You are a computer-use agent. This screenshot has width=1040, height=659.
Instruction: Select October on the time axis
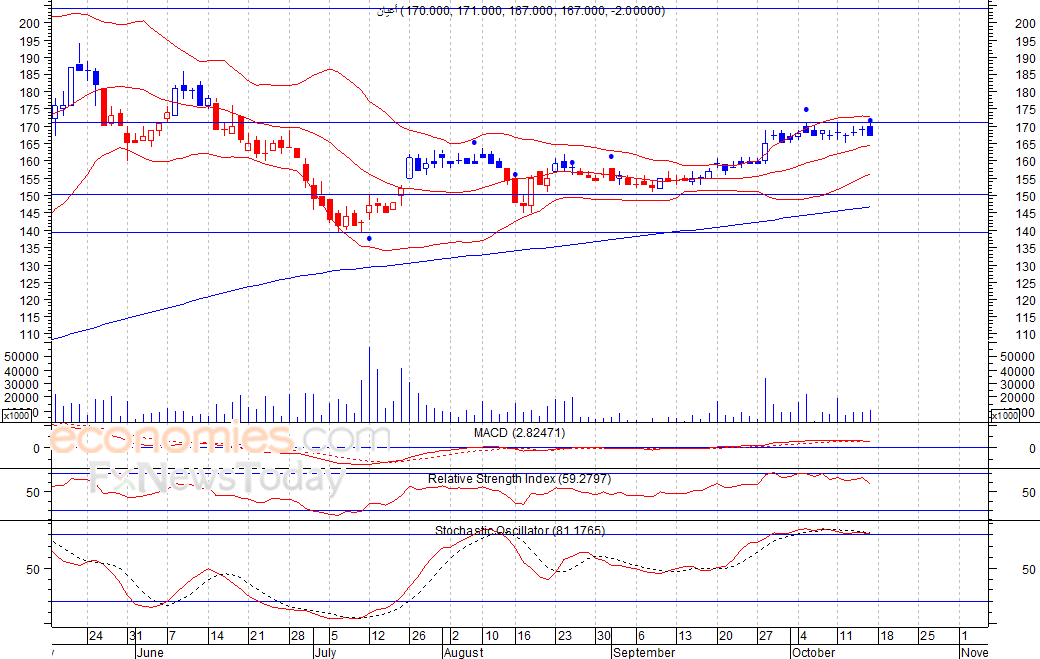point(814,652)
